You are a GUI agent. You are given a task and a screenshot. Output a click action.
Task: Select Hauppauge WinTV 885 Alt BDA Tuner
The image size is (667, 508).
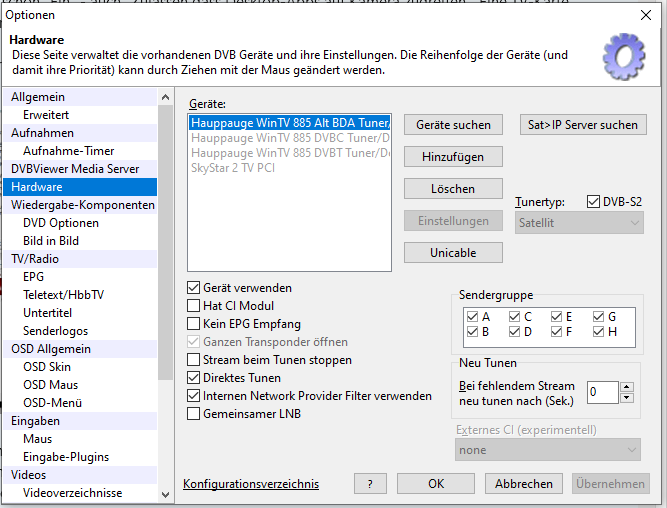point(289,123)
